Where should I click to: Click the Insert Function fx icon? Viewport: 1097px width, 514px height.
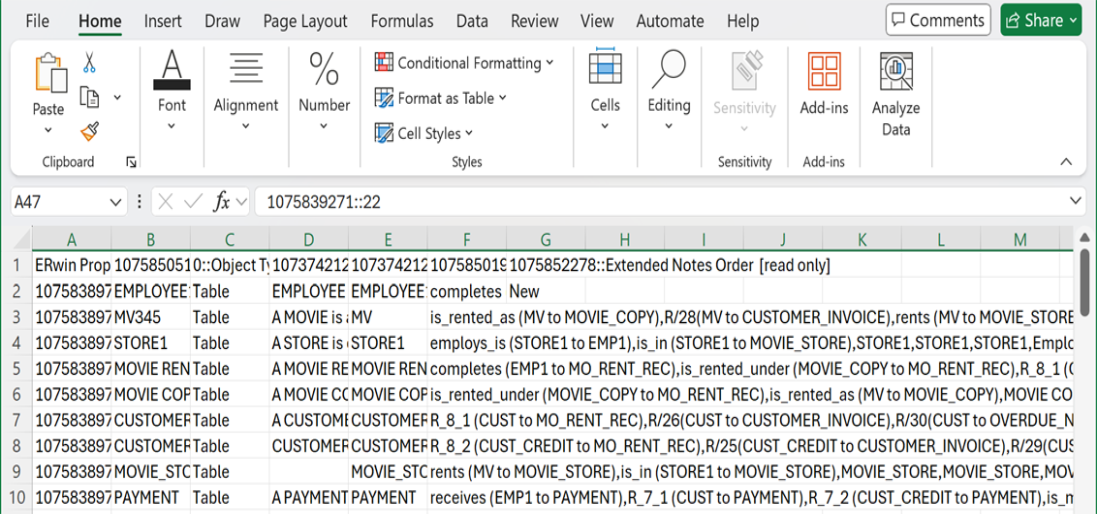click(222, 202)
